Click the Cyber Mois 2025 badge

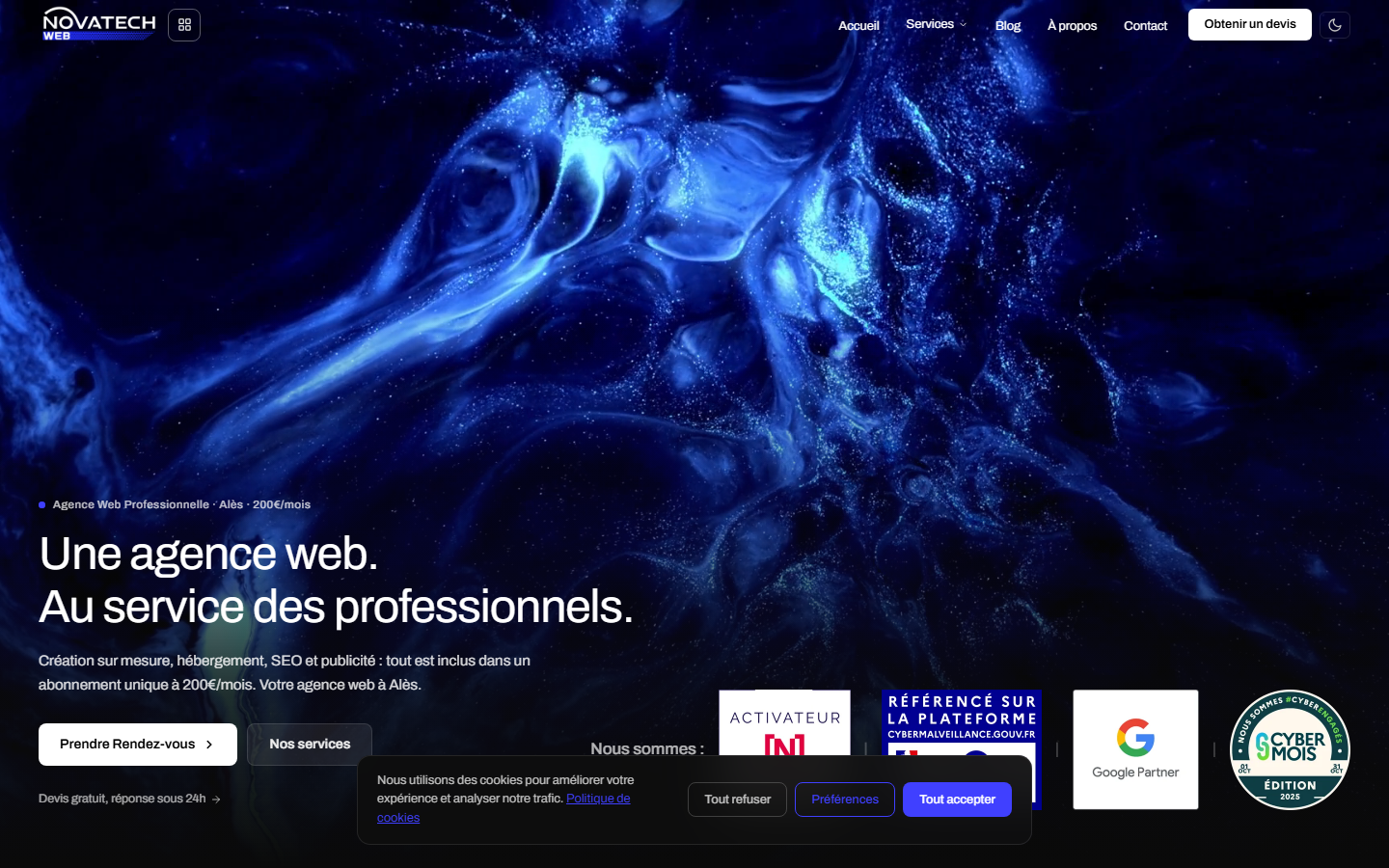(x=1290, y=749)
